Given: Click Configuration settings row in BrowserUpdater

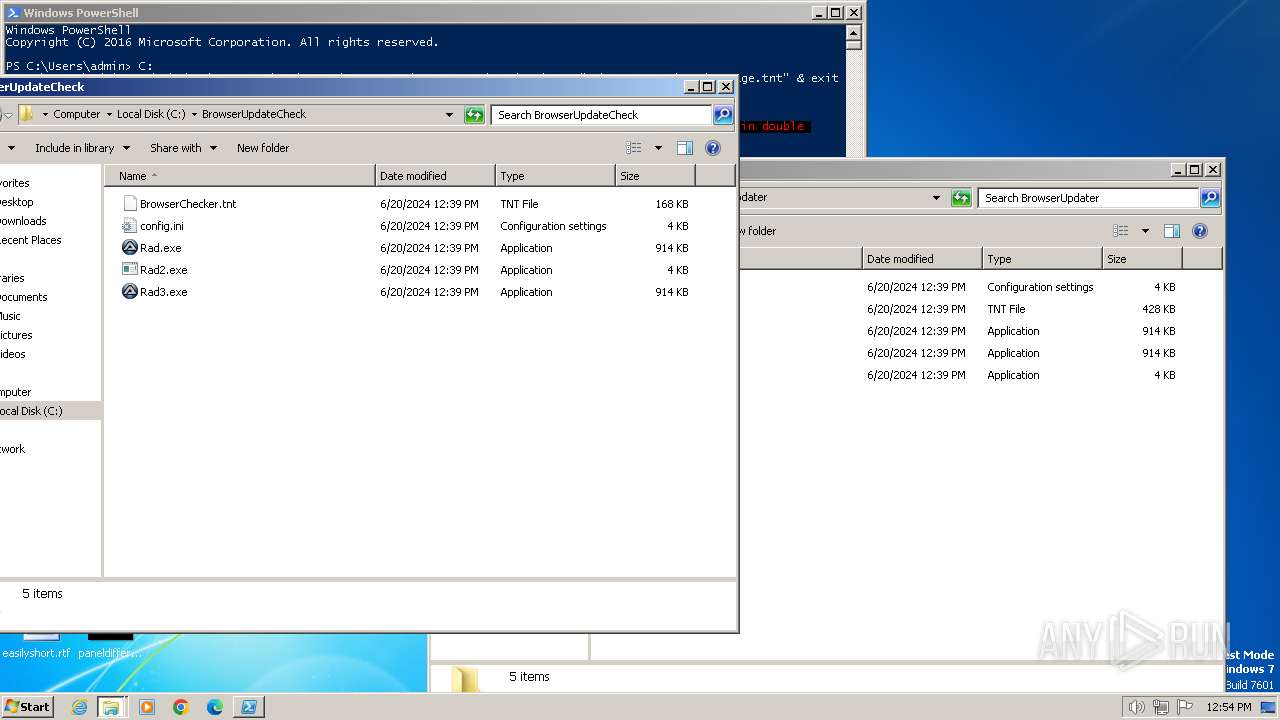Looking at the screenshot, I should point(980,287).
